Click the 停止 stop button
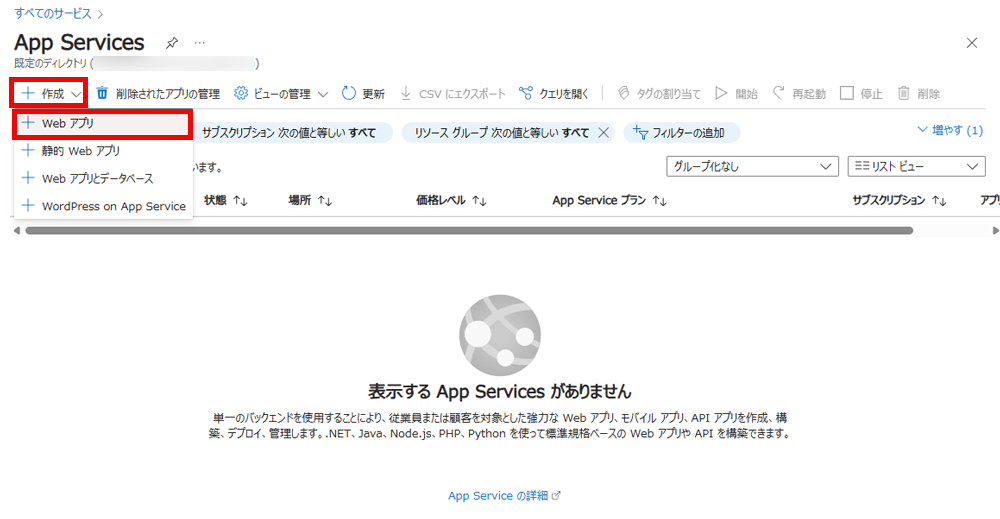This screenshot has height=519, width=1000. pos(862,94)
